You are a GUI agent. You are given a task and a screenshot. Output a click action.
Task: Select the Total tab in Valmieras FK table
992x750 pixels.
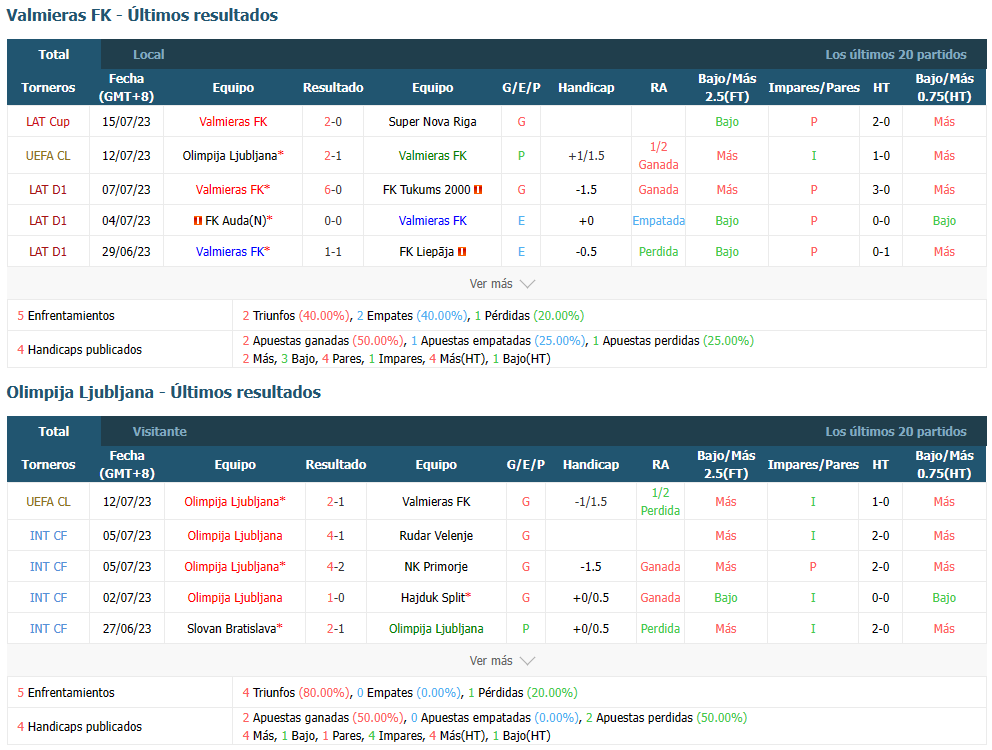click(x=54, y=54)
